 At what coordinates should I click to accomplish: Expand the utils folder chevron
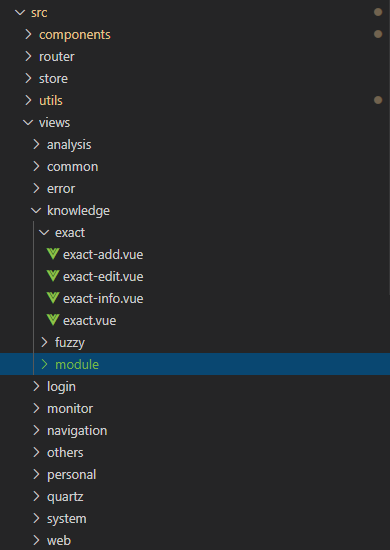click(28, 100)
